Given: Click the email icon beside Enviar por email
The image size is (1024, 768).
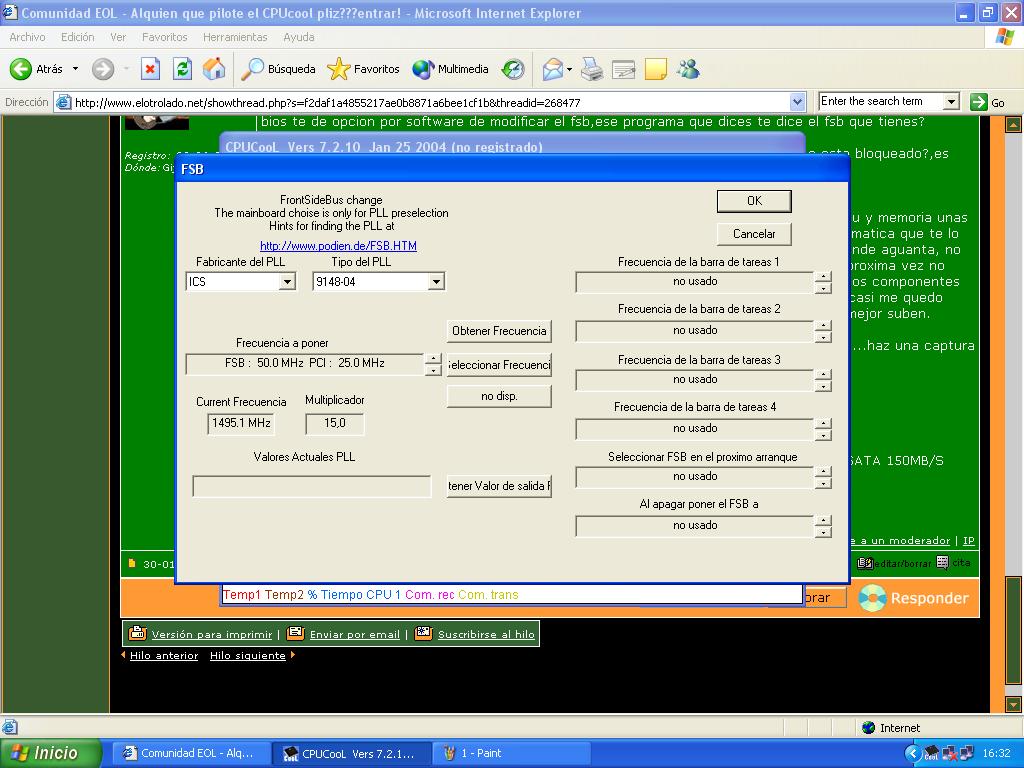Looking at the screenshot, I should 296,633.
